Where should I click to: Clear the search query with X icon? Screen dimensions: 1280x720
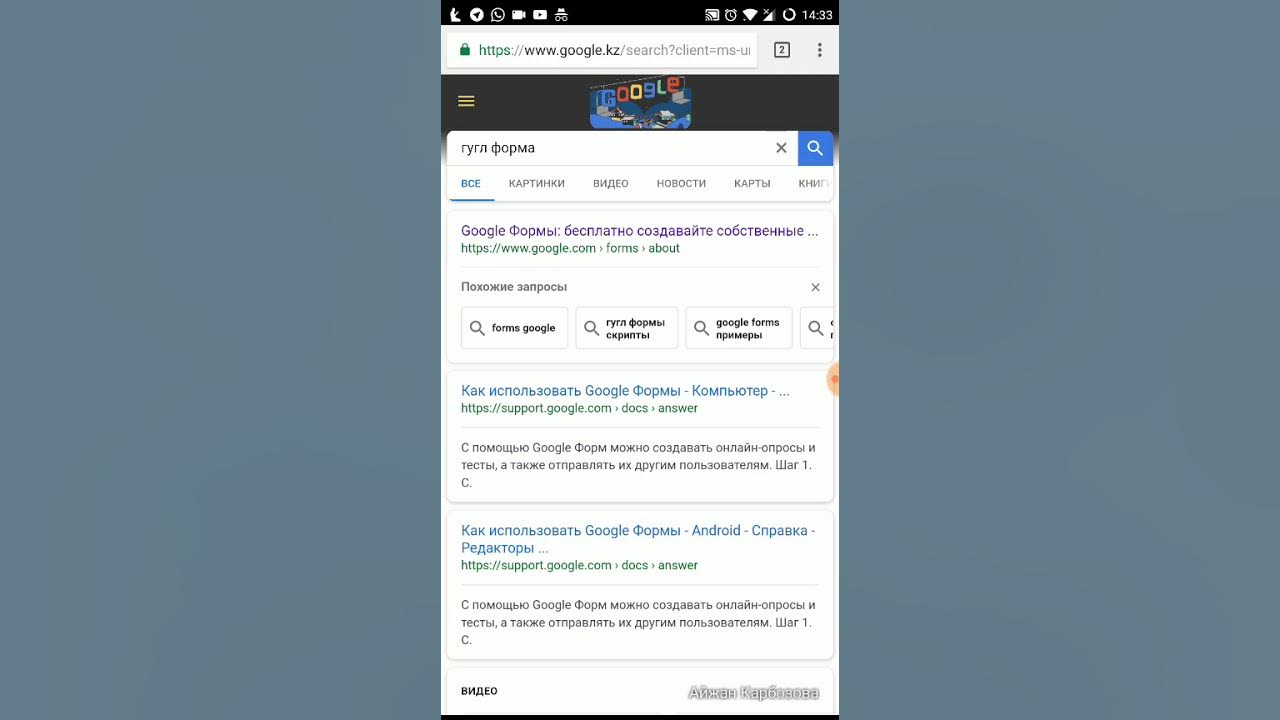(781, 148)
